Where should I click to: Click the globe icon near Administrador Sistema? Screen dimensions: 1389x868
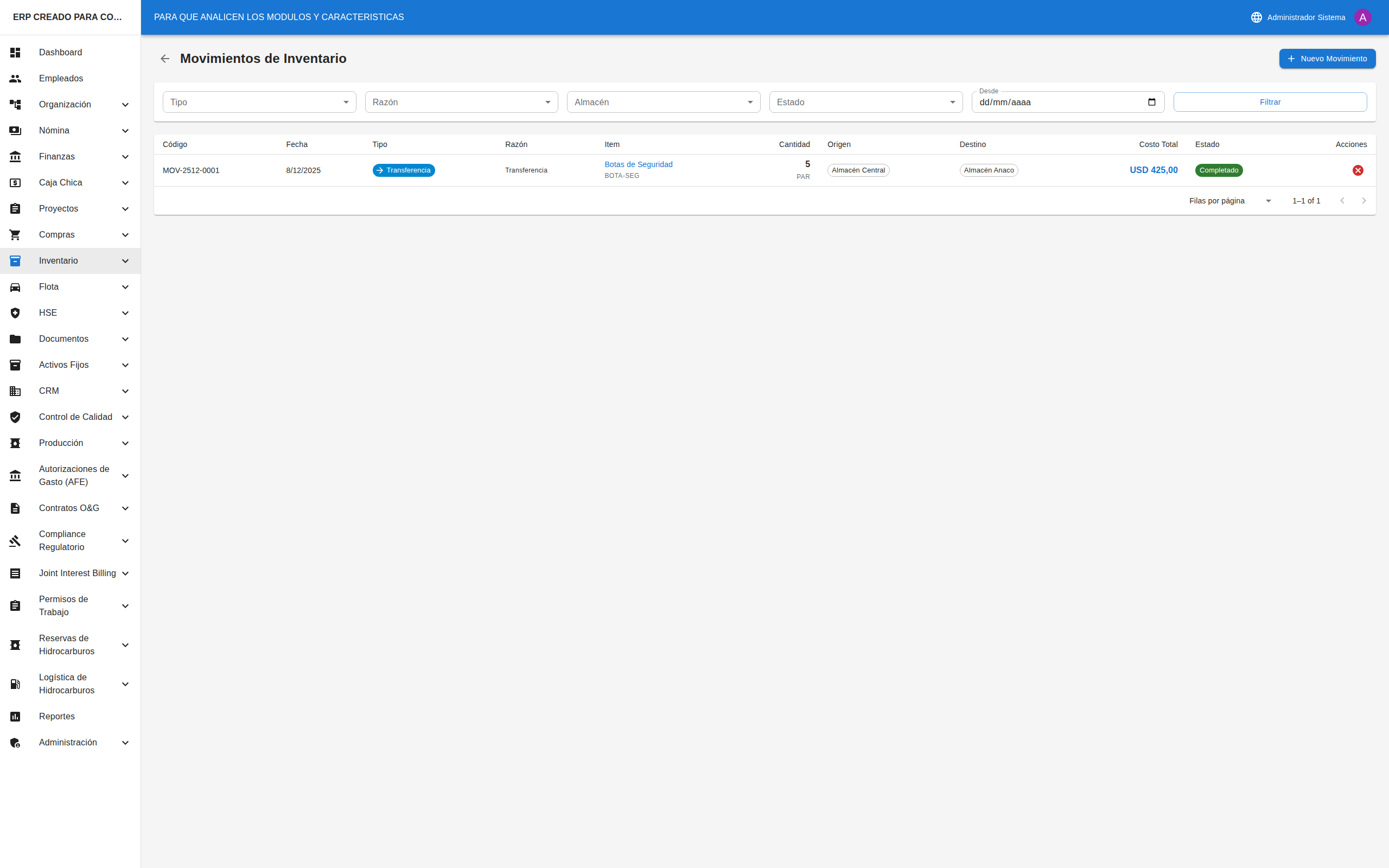pos(1256,17)
